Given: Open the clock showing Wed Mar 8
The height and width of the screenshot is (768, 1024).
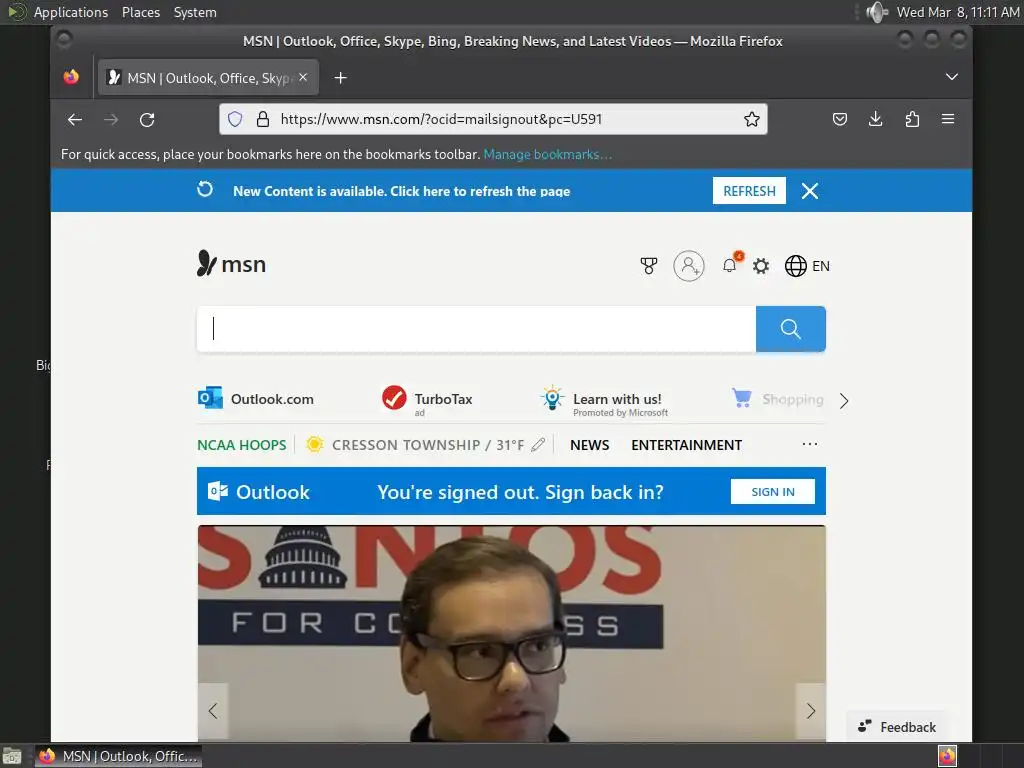Looking at the screenshot, I should pos(957,12).
